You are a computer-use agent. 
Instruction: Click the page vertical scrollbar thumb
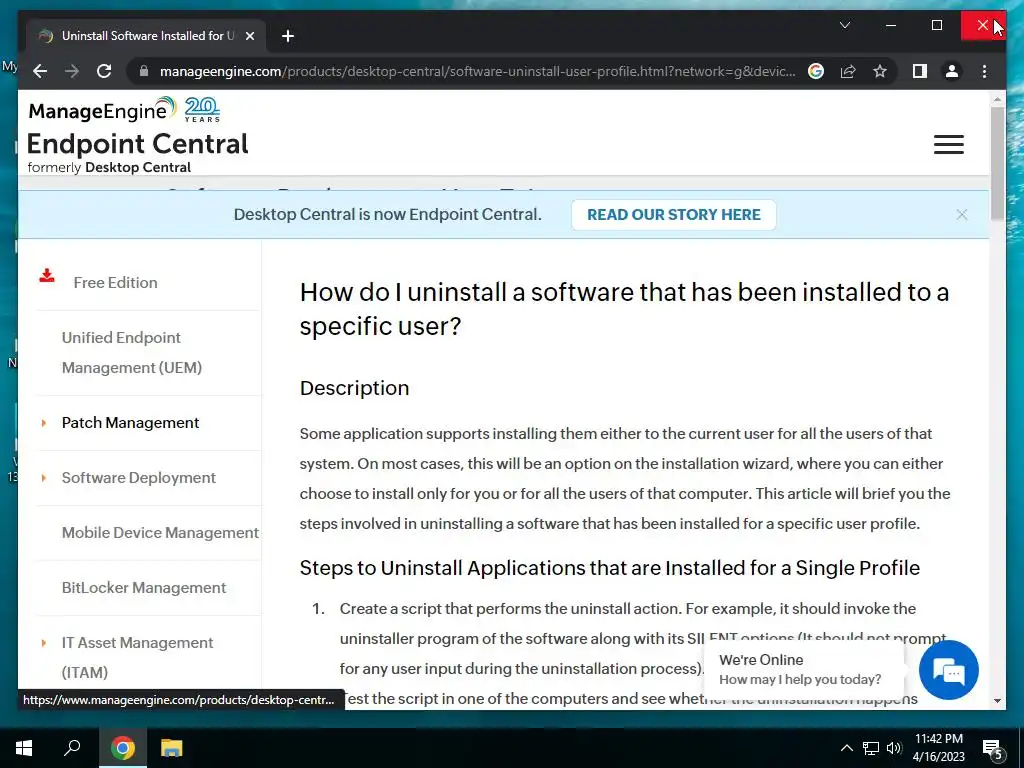coord(997,163)
